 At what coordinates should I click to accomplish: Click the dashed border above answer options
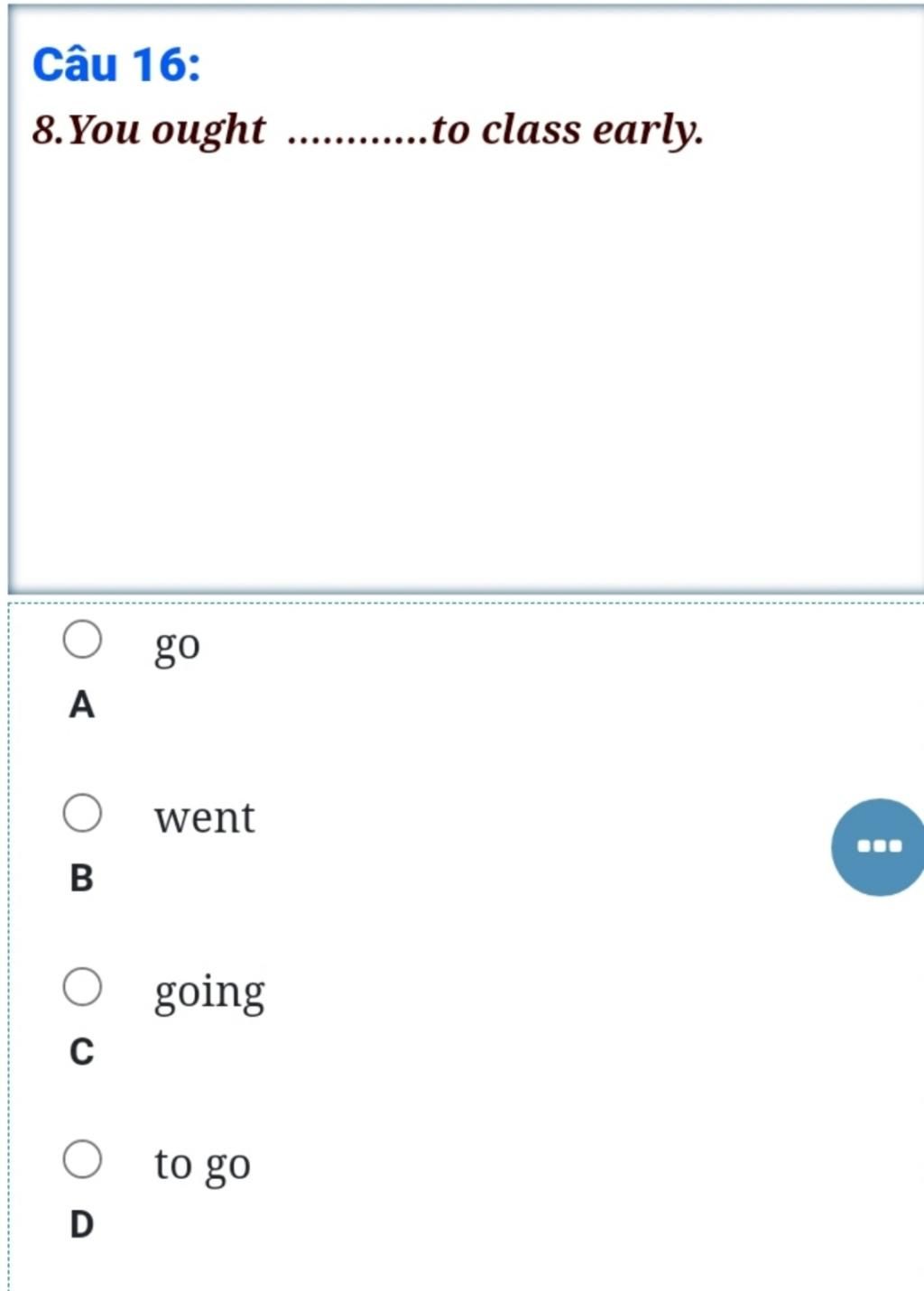coord(465,602)
